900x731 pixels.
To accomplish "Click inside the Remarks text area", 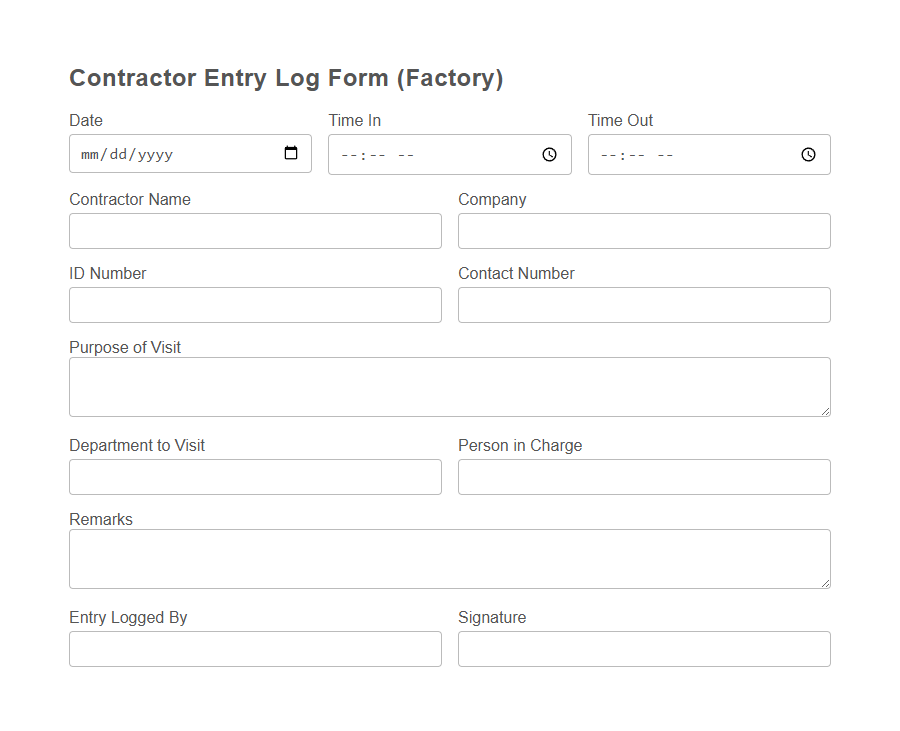I will [449, 558].
